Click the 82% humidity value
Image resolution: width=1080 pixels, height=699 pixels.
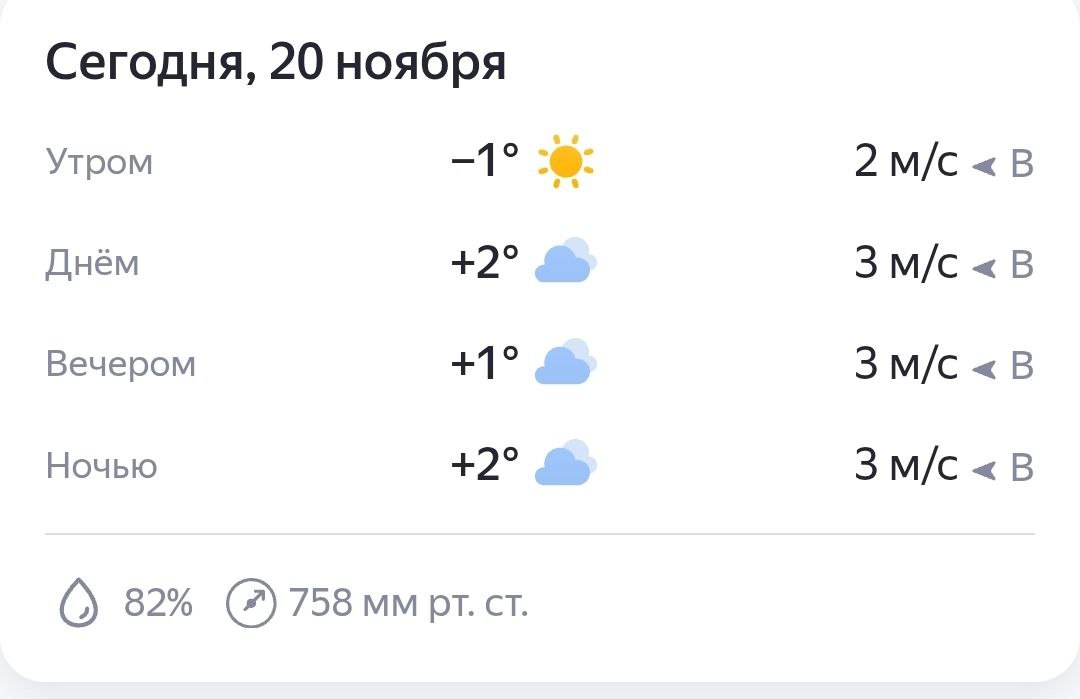[158, 604]
